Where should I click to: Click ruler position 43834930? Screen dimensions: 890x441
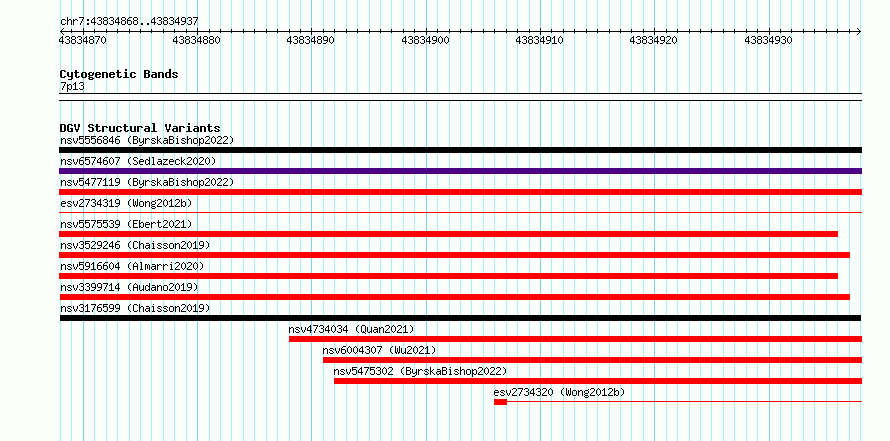tap(769, 40)
